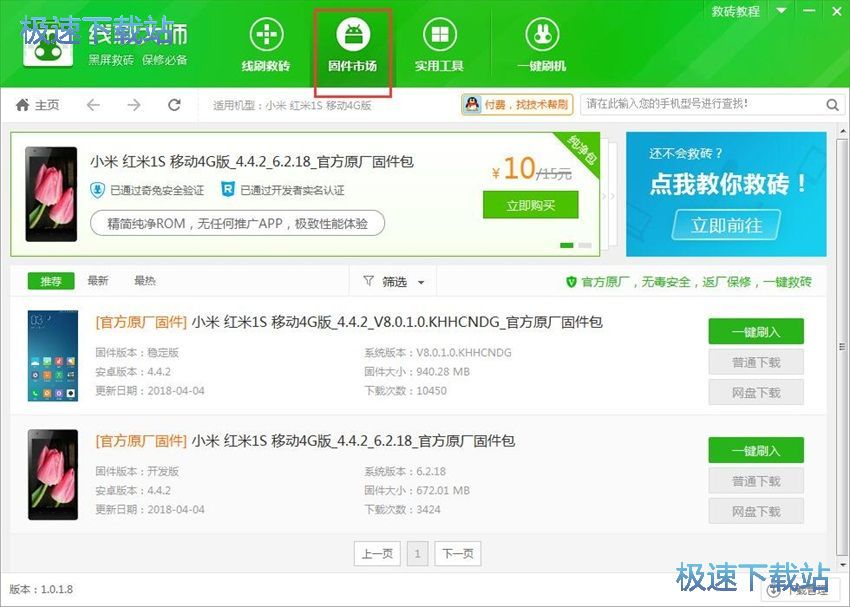Select the 最新 tab

click(98, 281)
